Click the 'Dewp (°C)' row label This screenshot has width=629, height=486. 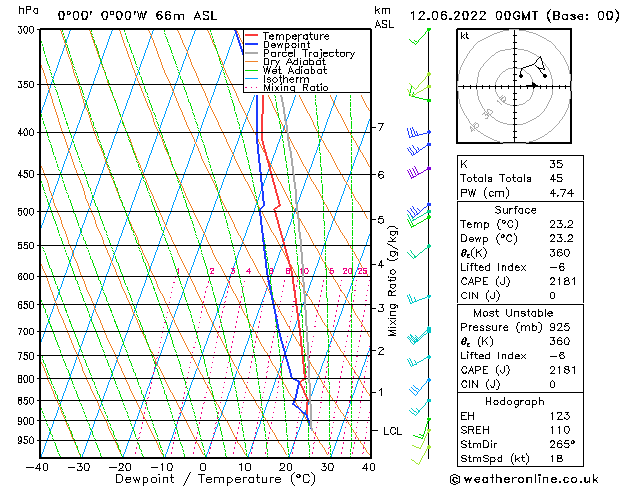point(489,239)
